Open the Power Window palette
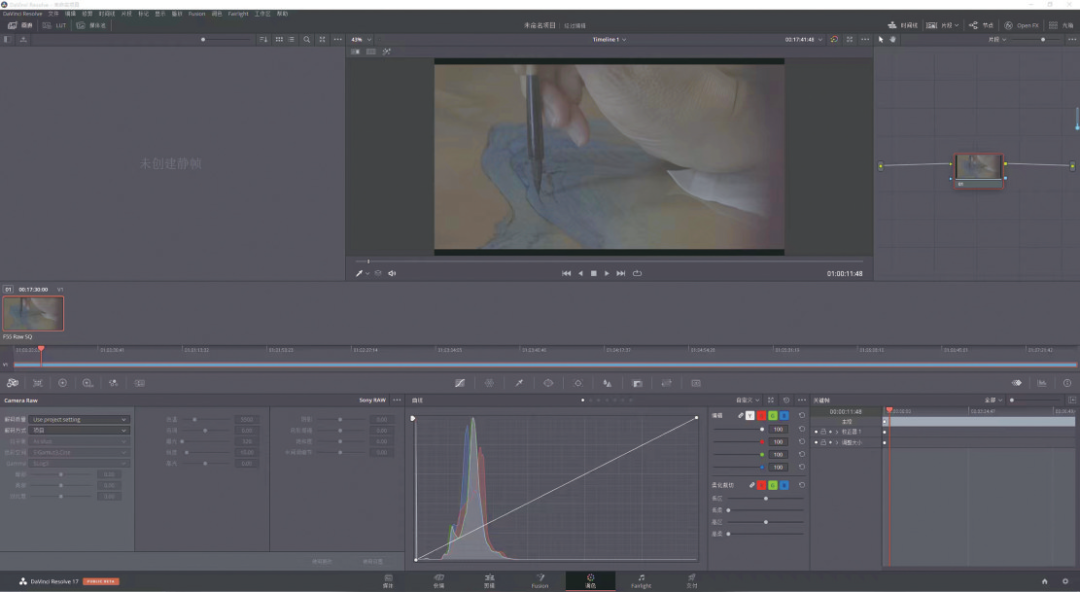Image resolution: width=1080 pixels, height=592 pixels. (x=548, y=383)
